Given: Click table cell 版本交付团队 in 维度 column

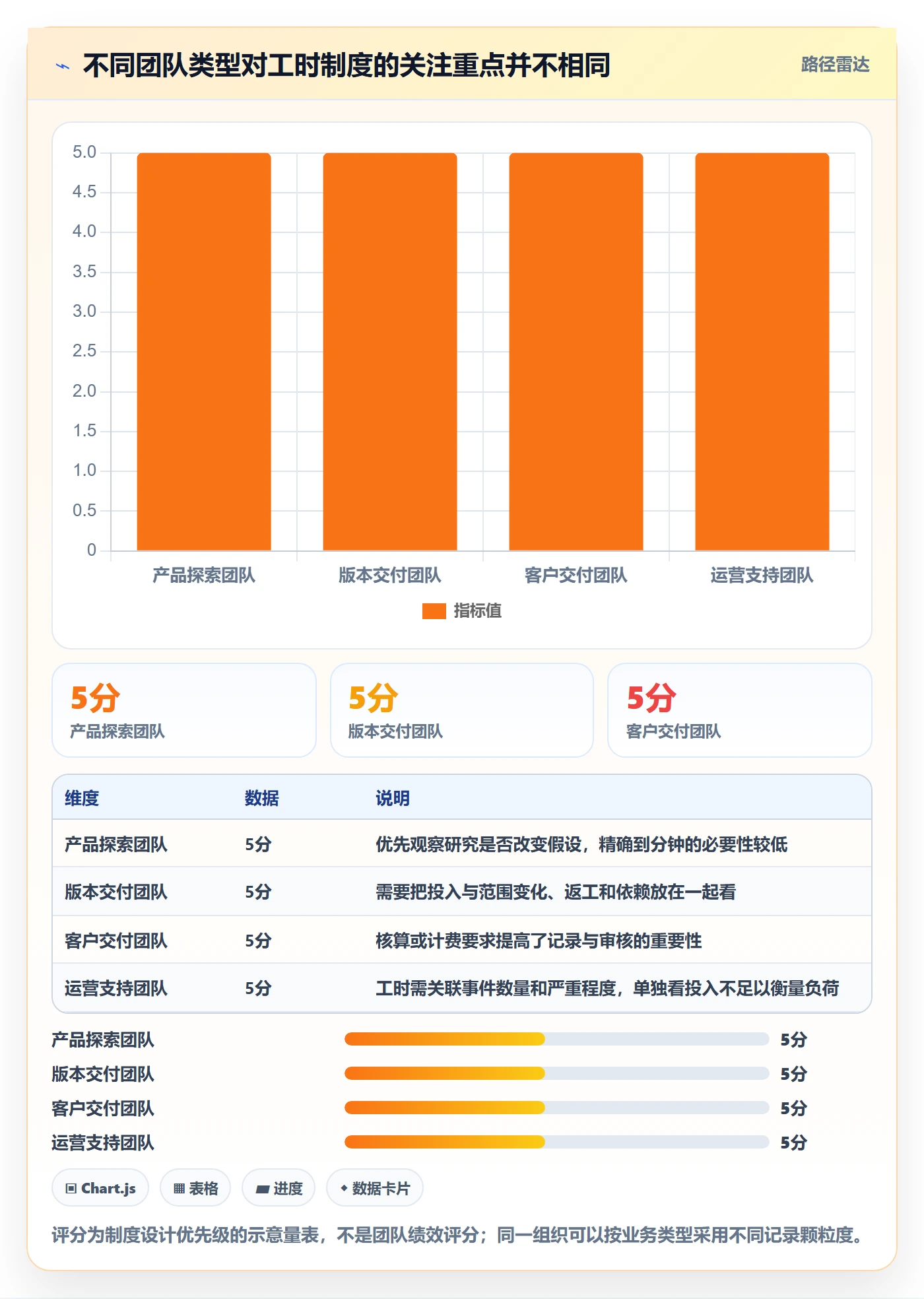Looking at the screenshot, I should click(116, 892).
